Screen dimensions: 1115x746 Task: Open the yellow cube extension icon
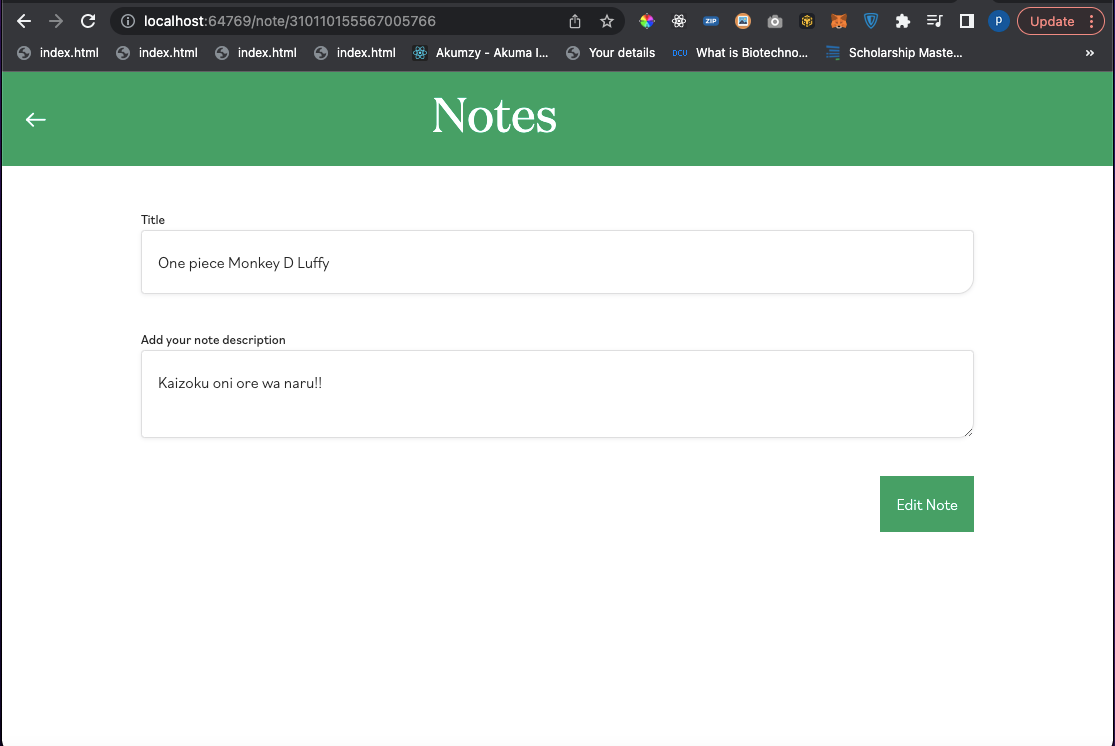pos(806,21)
